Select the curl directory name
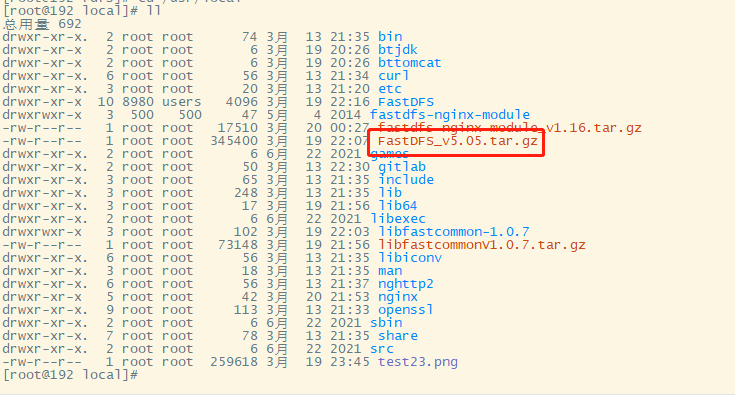This screenshot has width=735, height=395. (x=394, y=76)
